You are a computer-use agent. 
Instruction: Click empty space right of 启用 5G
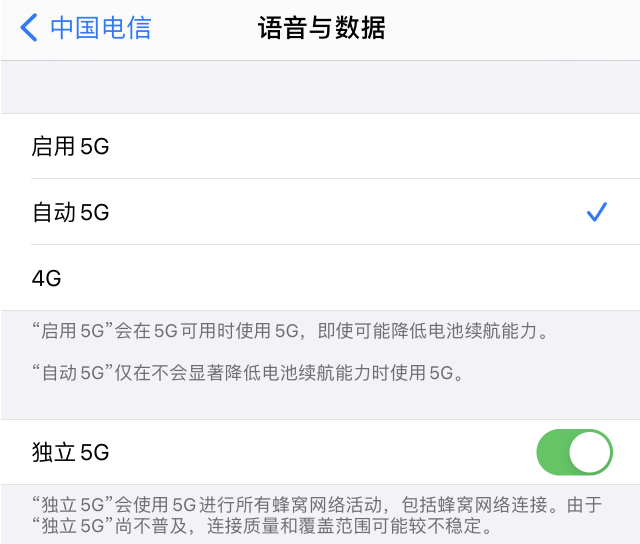click(367, 146)
